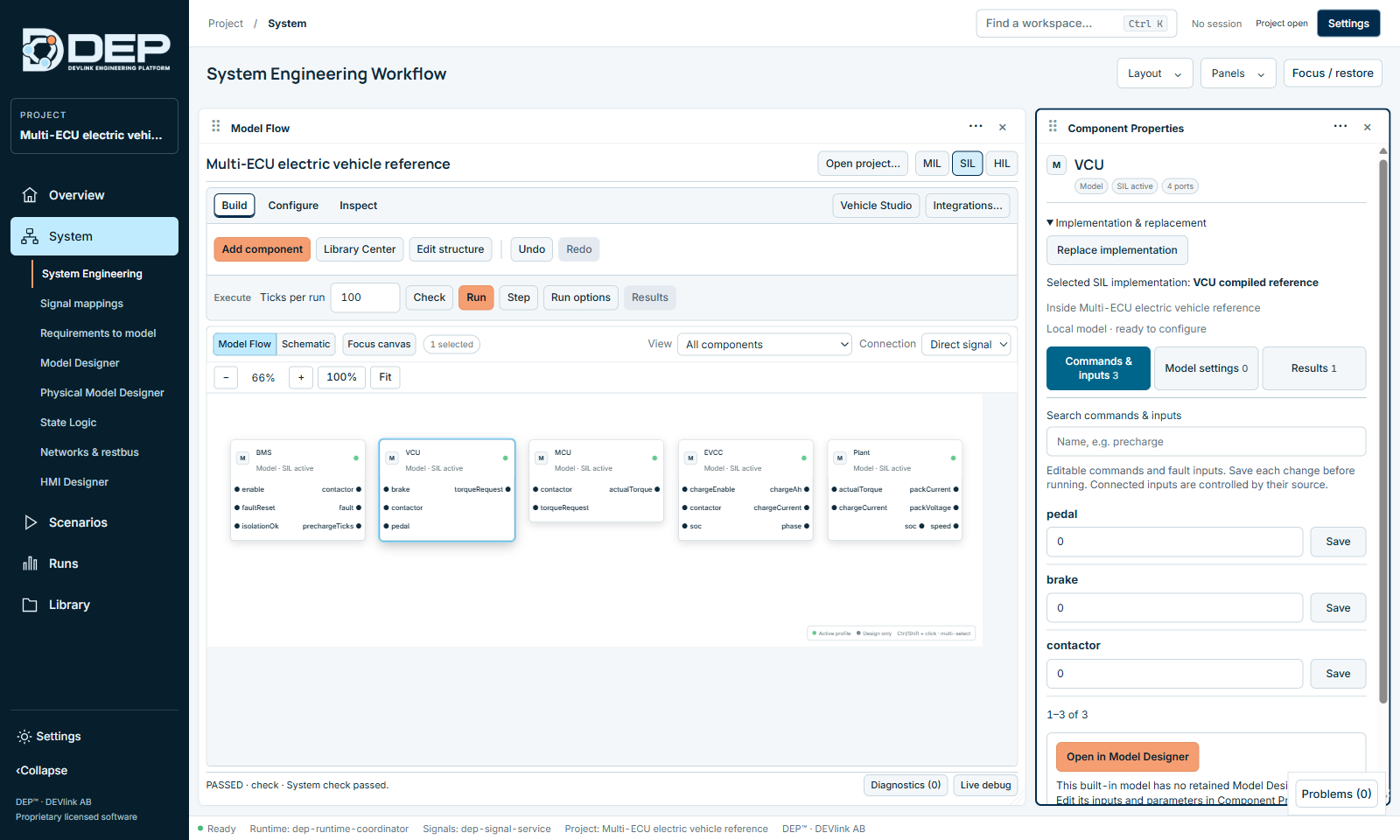Open the Panels dropdown
The image size is (1400, 840).
[x=1238, y=73]
